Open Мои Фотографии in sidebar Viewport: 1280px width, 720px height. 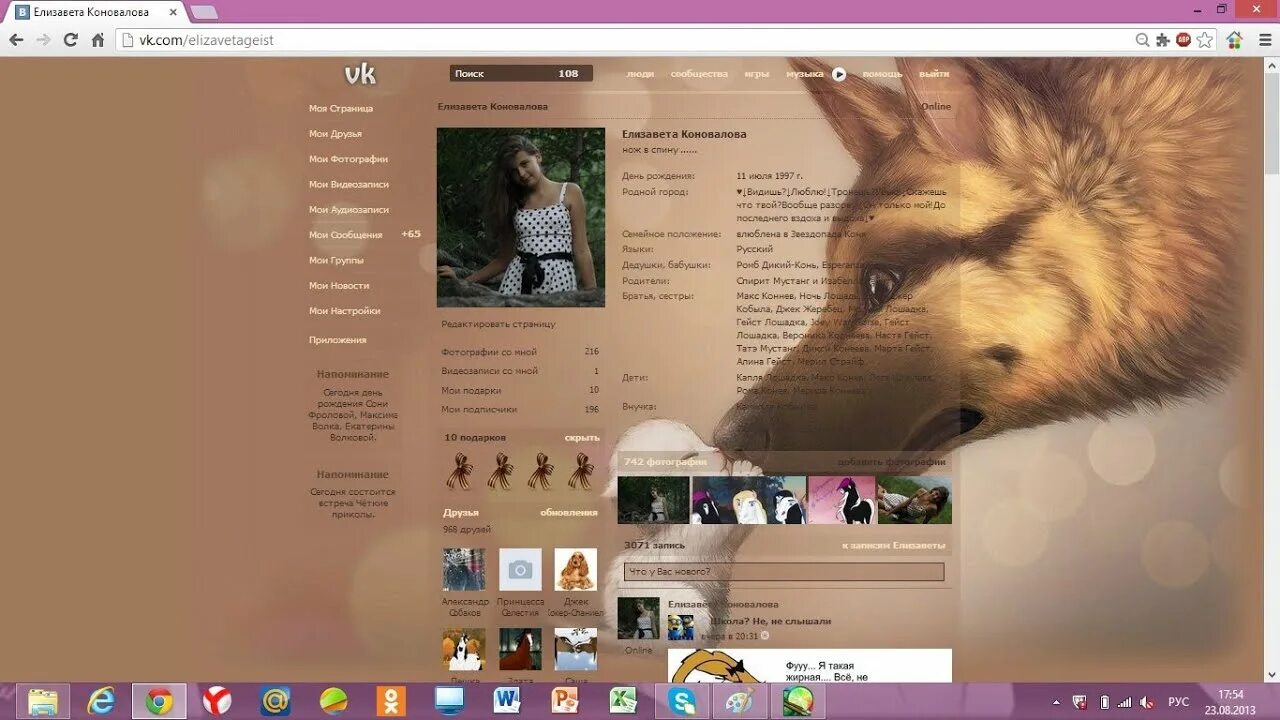click(x=348, y=159)
